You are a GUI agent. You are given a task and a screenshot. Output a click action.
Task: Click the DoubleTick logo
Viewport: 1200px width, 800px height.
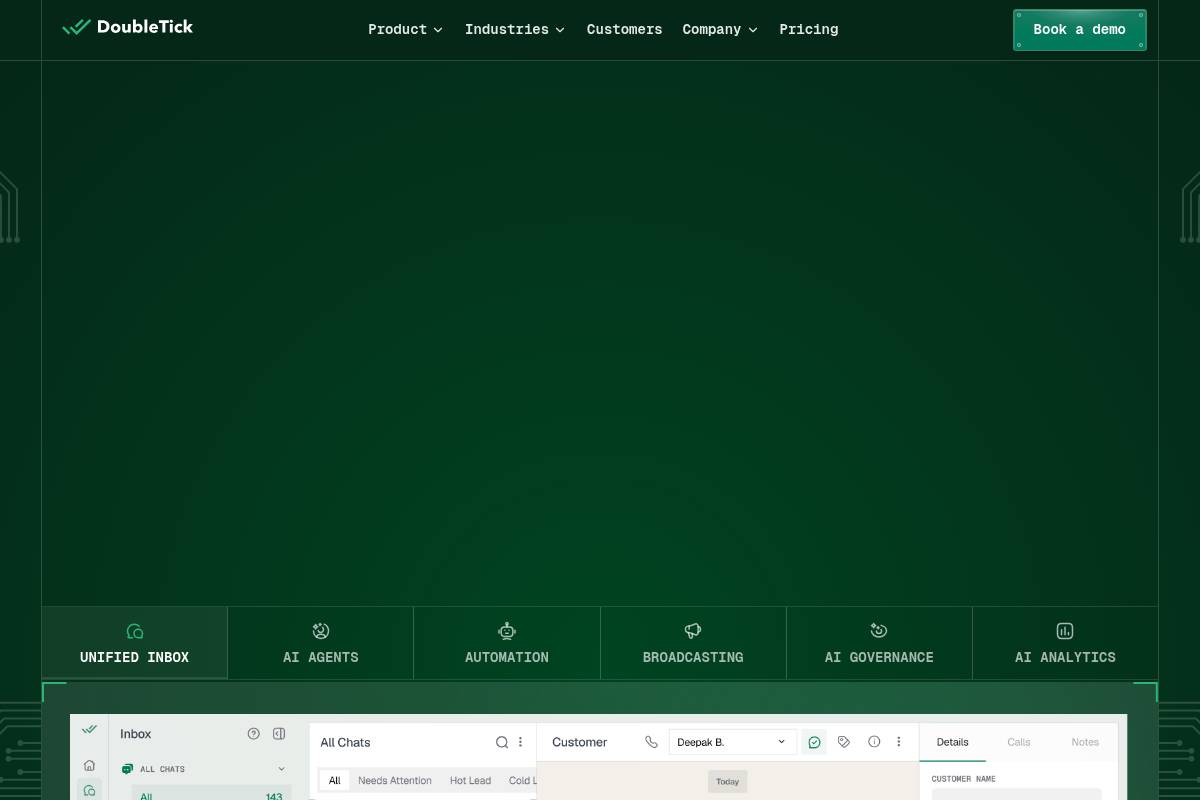tap(127, 27)
